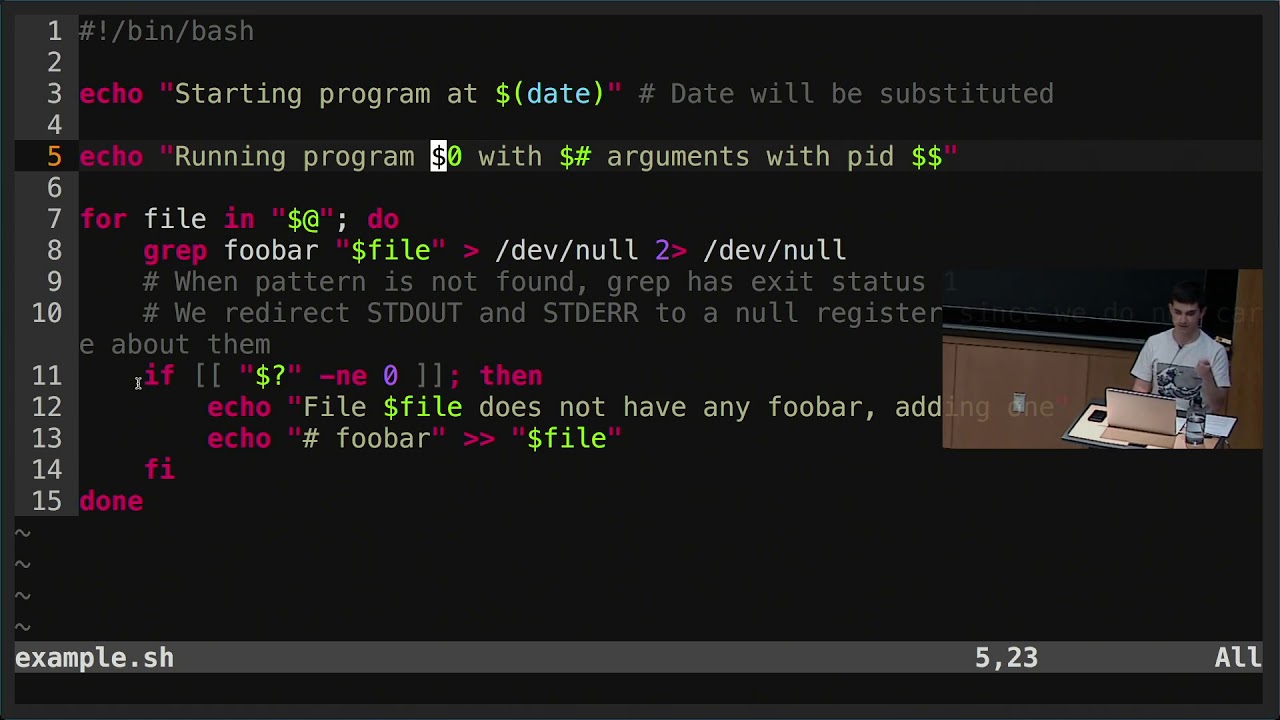Click the "fi" keyword on line 14
1280x720 pixels.
click(x=159, y=470)
